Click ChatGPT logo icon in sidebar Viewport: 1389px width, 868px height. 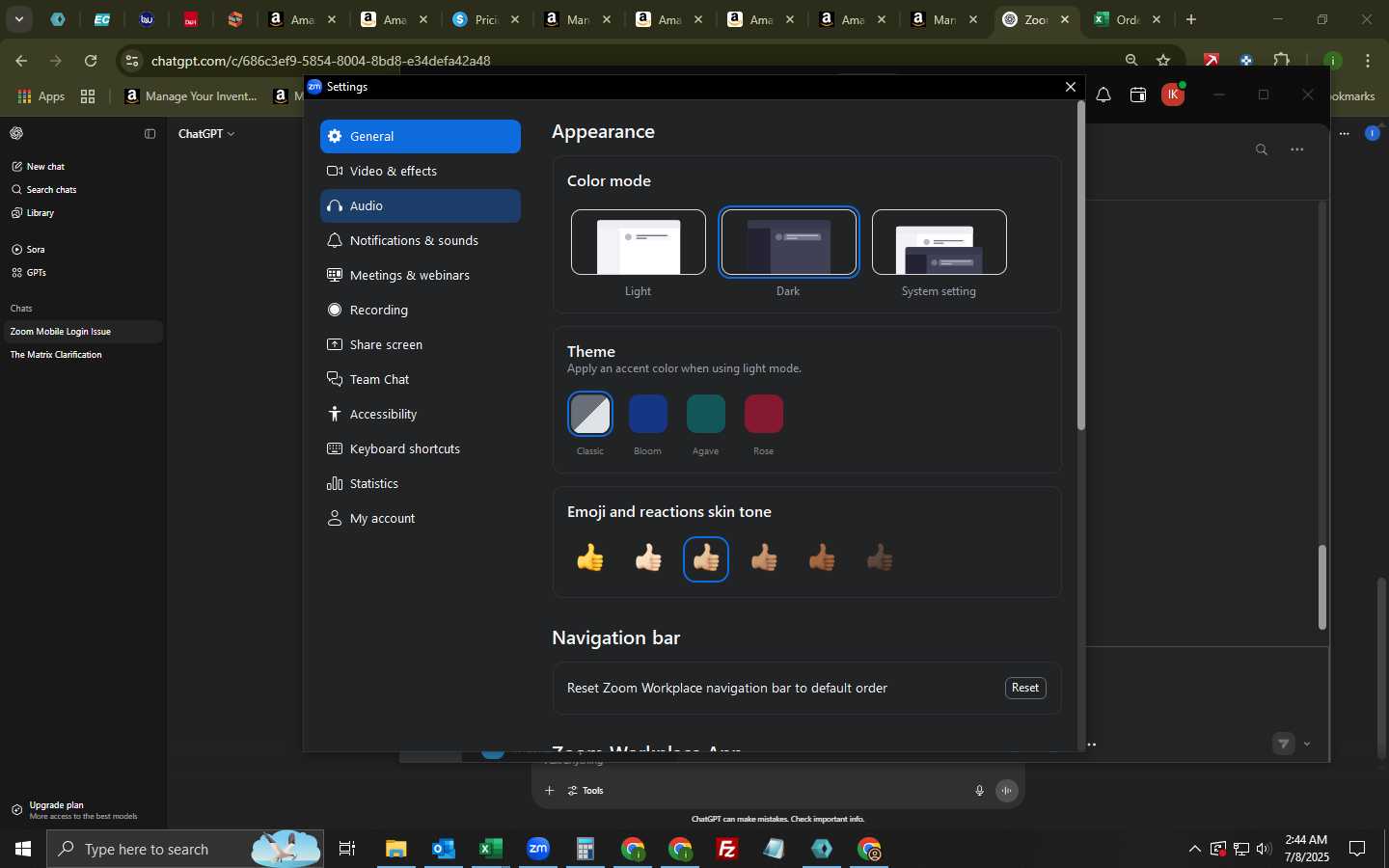click(x=16, y=134)
